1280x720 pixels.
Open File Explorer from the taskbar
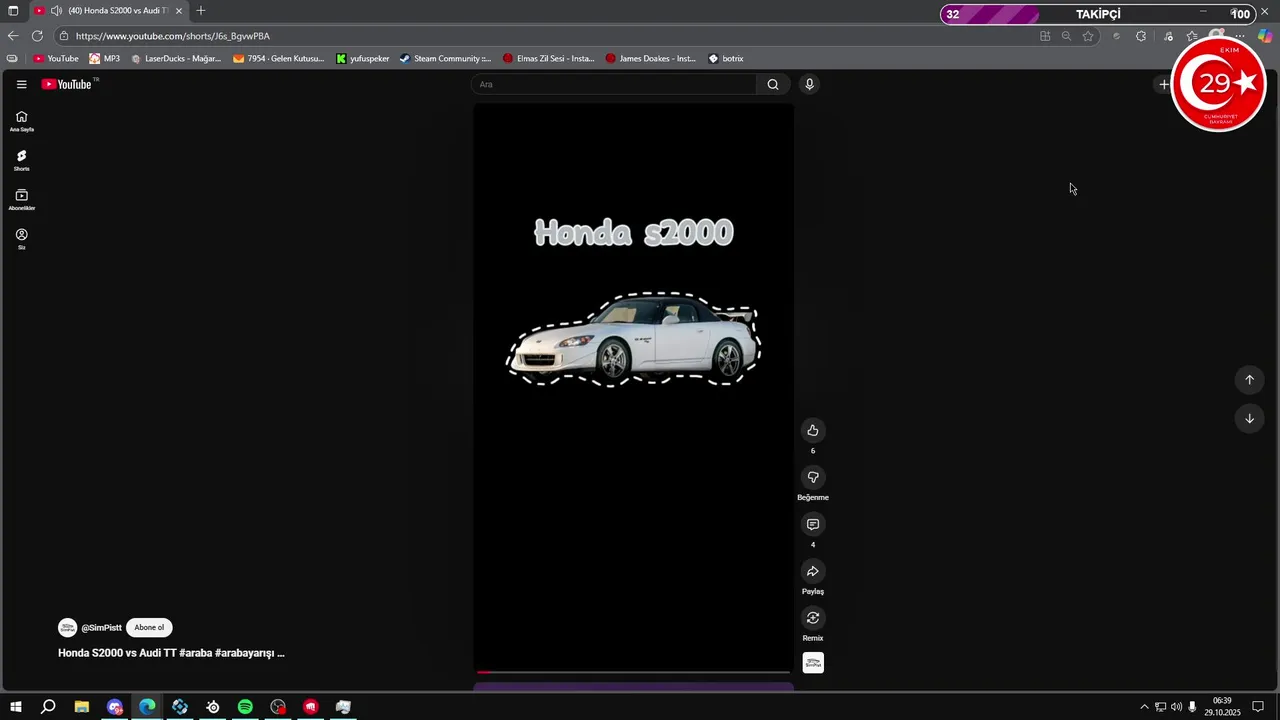(x=82, y=707)
